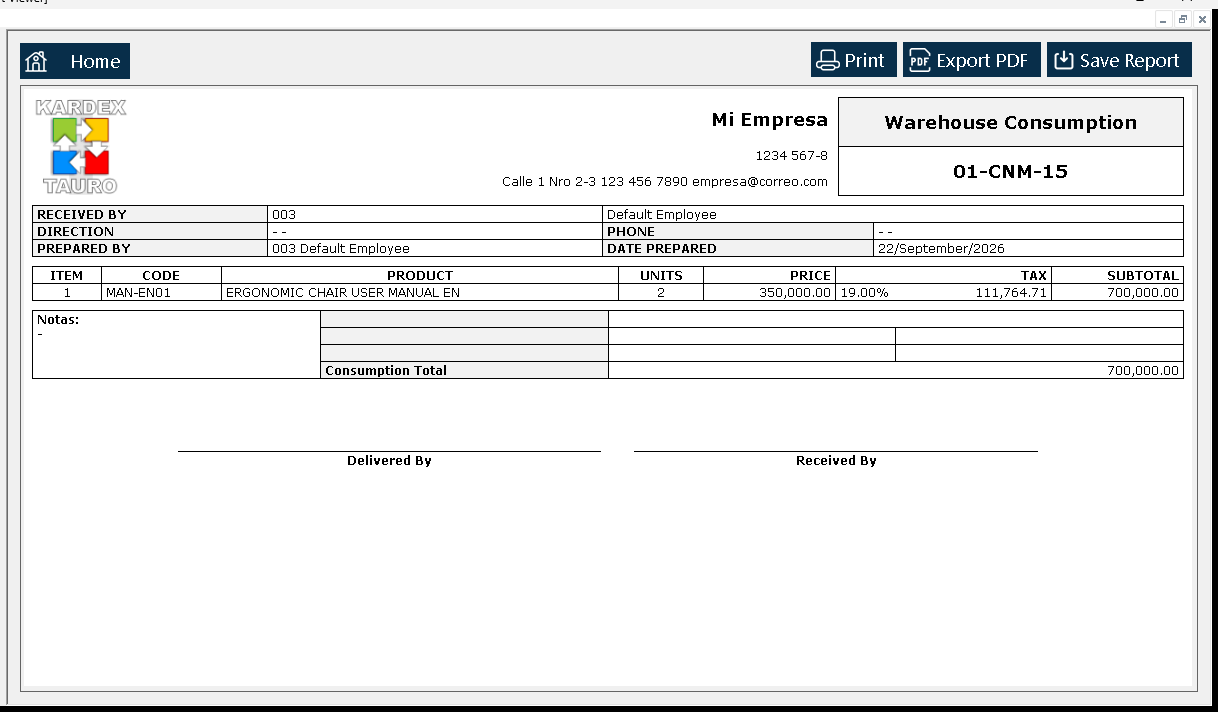1218x712 pixels.
Task: Click the PRODUCT column header
Action: [x=420, y=275]
